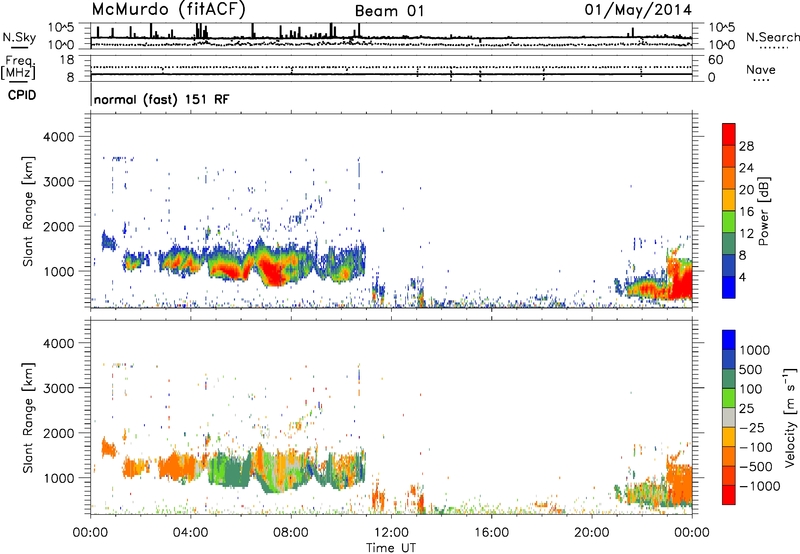The height and width of the screenshot is (554, 800).
Task: Click the date "01/May/2014"
Action: tap(638, 10)
